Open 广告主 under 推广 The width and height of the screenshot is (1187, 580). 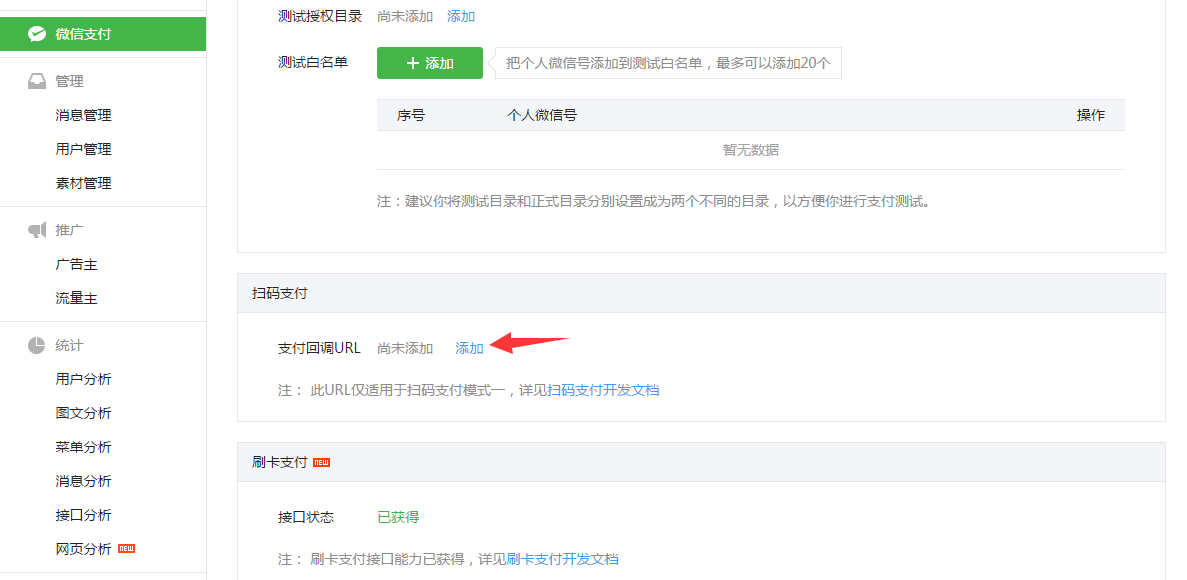(x=76, y=264)
